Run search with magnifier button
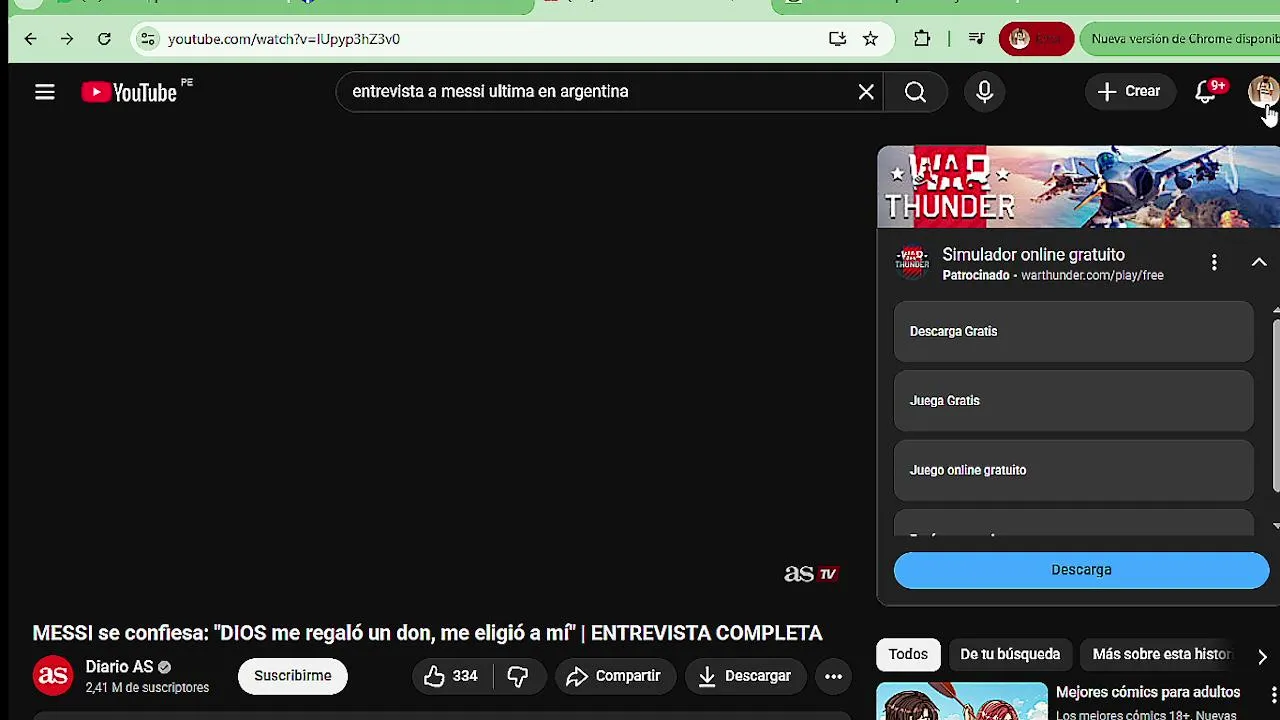 click(915, 92)
